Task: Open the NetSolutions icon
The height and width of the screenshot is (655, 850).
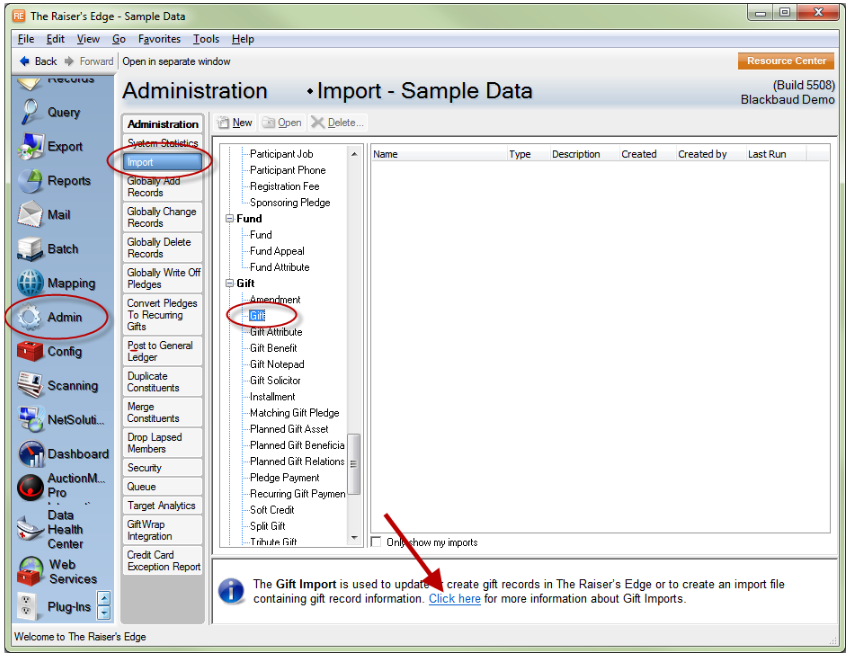Action: (x=30, y=419)
